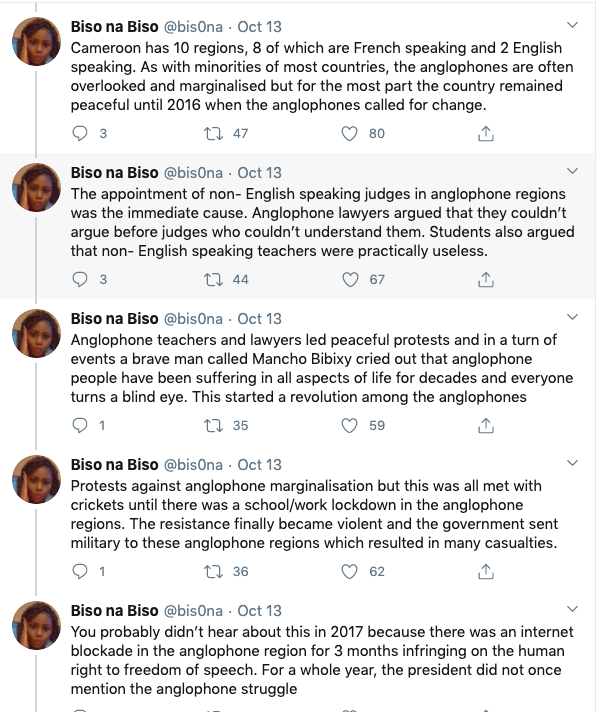Retweet the tweet with 44 retweets
The image size is (599, 712).
213,279
